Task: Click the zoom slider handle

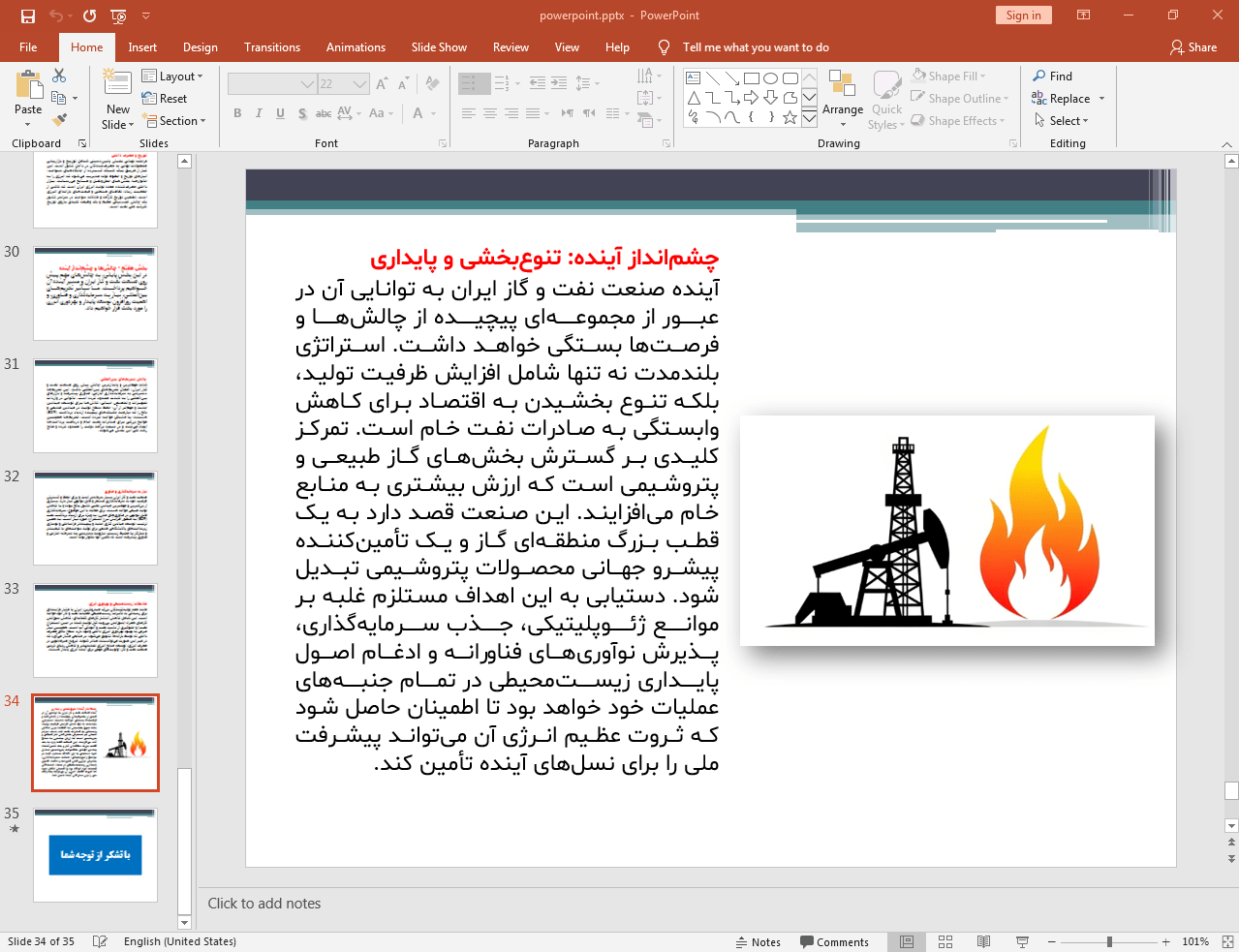Action: 1109,941
